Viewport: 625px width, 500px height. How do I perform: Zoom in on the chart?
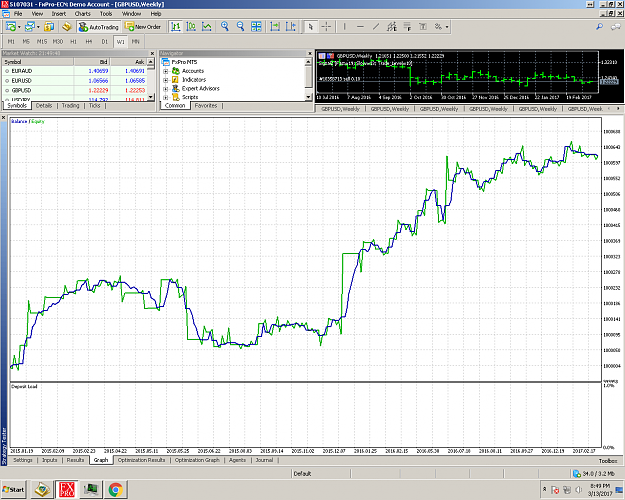225,27
